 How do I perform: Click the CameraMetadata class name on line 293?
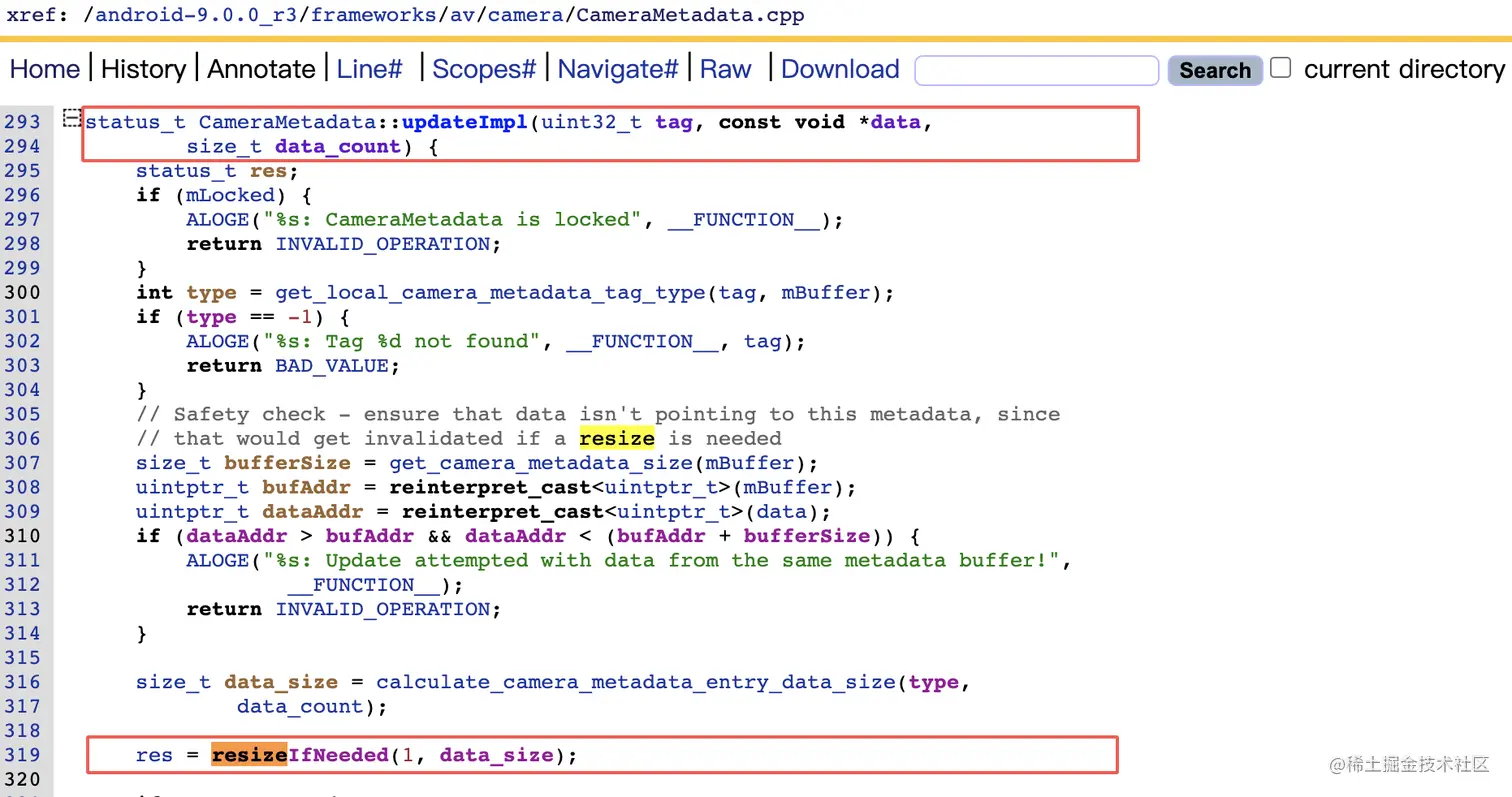287,122
